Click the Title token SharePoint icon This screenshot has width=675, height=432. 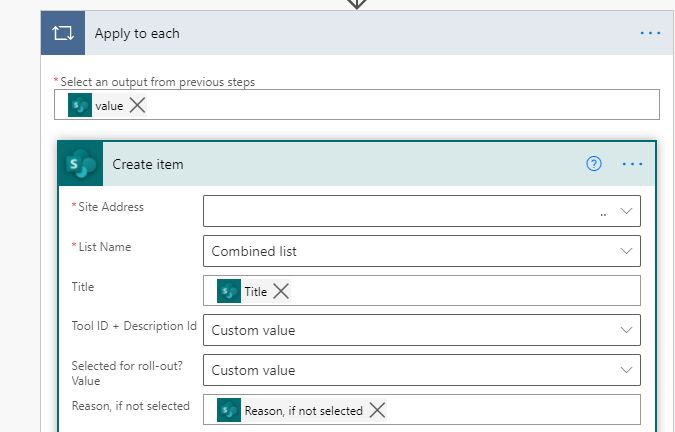229,291
